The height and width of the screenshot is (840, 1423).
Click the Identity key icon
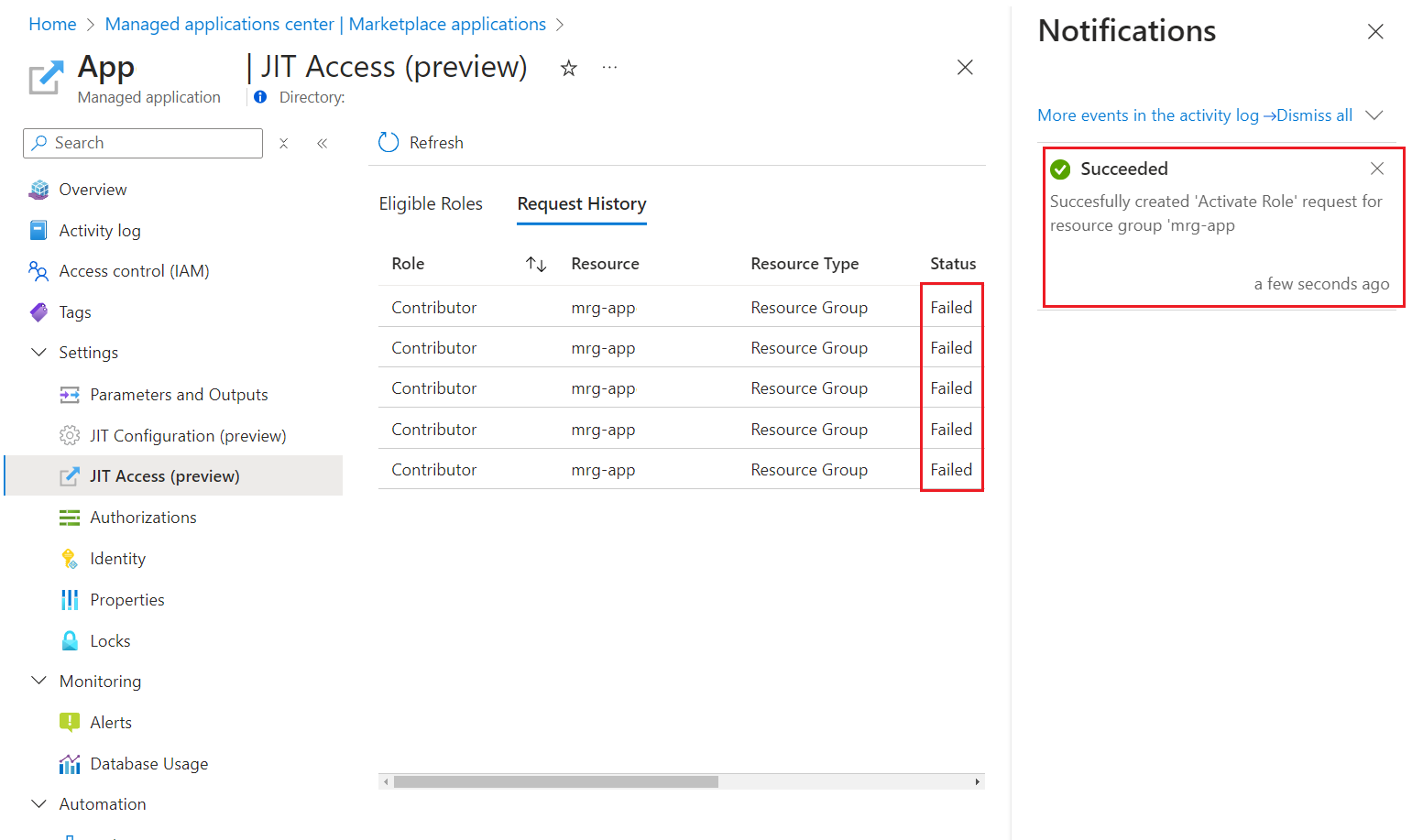pyautogui.click(x=70, y=559)
